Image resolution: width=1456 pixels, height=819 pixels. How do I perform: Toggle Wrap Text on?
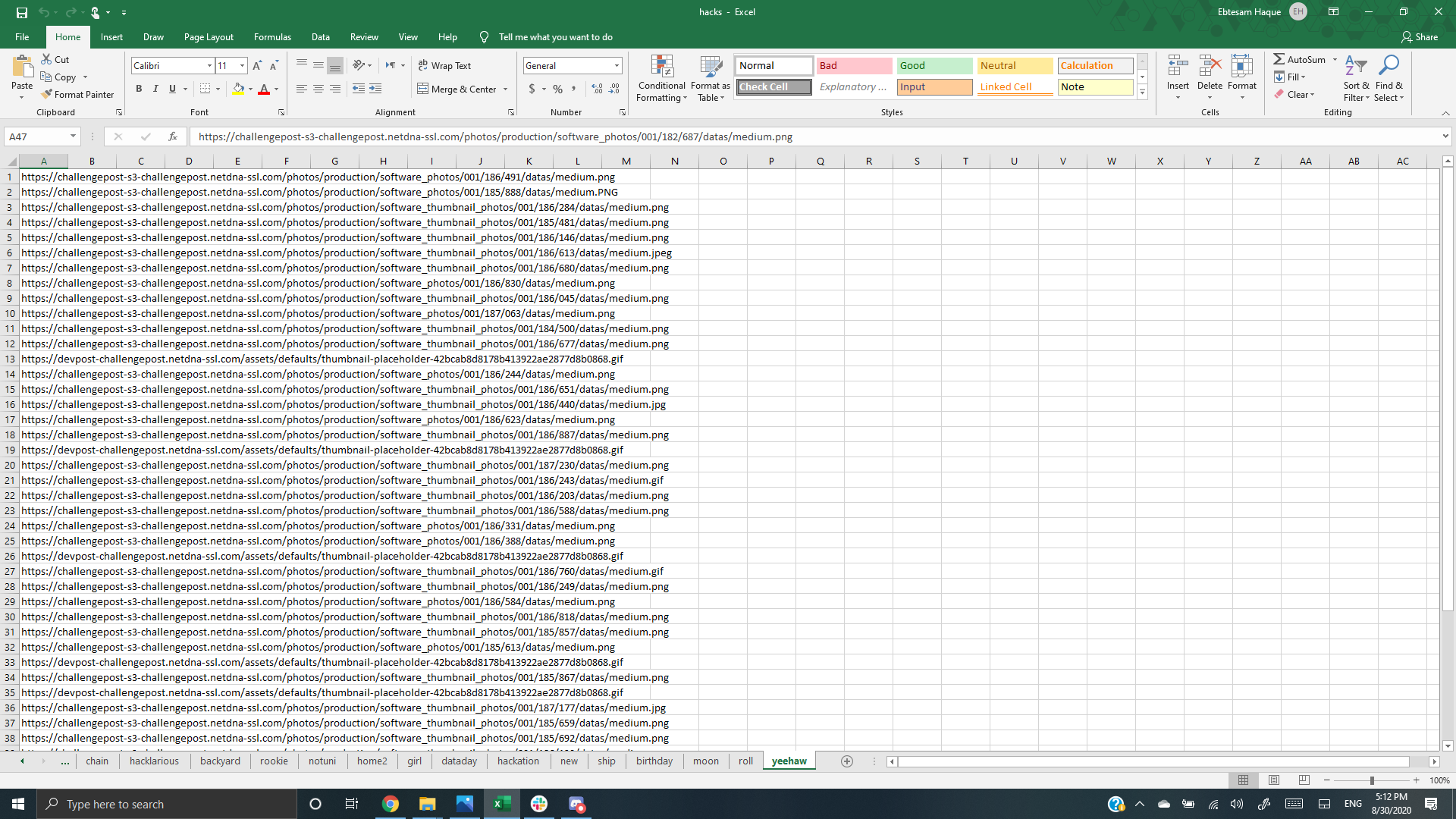444,66
